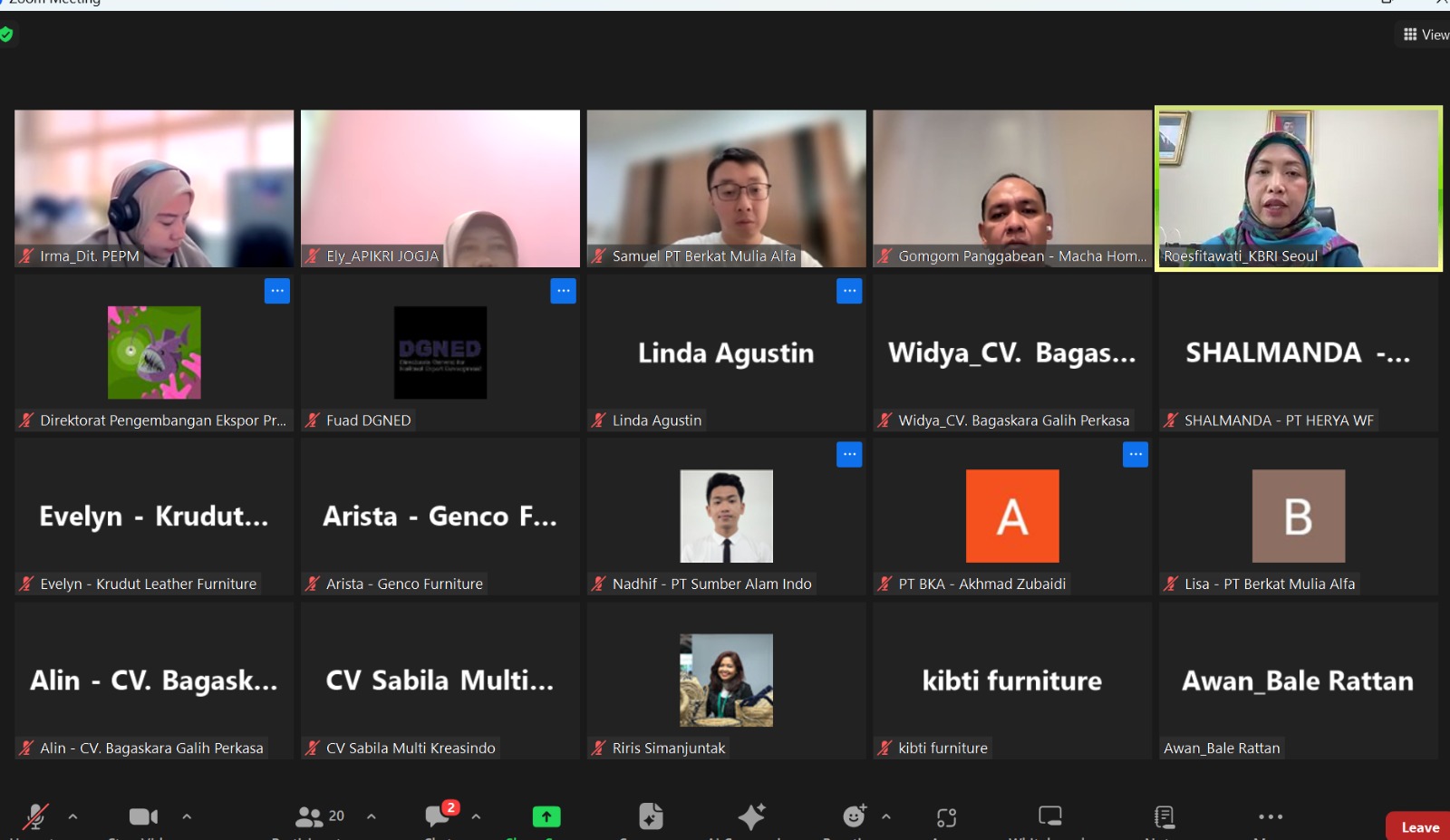This screenshot has height=840, width=1450.
Task: Click the large 'Evelyn - Krudut...' name
Action: 154,517
